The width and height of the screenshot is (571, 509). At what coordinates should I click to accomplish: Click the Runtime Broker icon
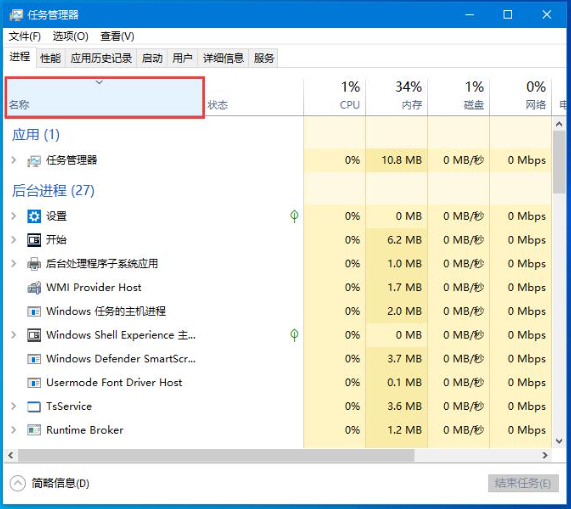[34, 430]
